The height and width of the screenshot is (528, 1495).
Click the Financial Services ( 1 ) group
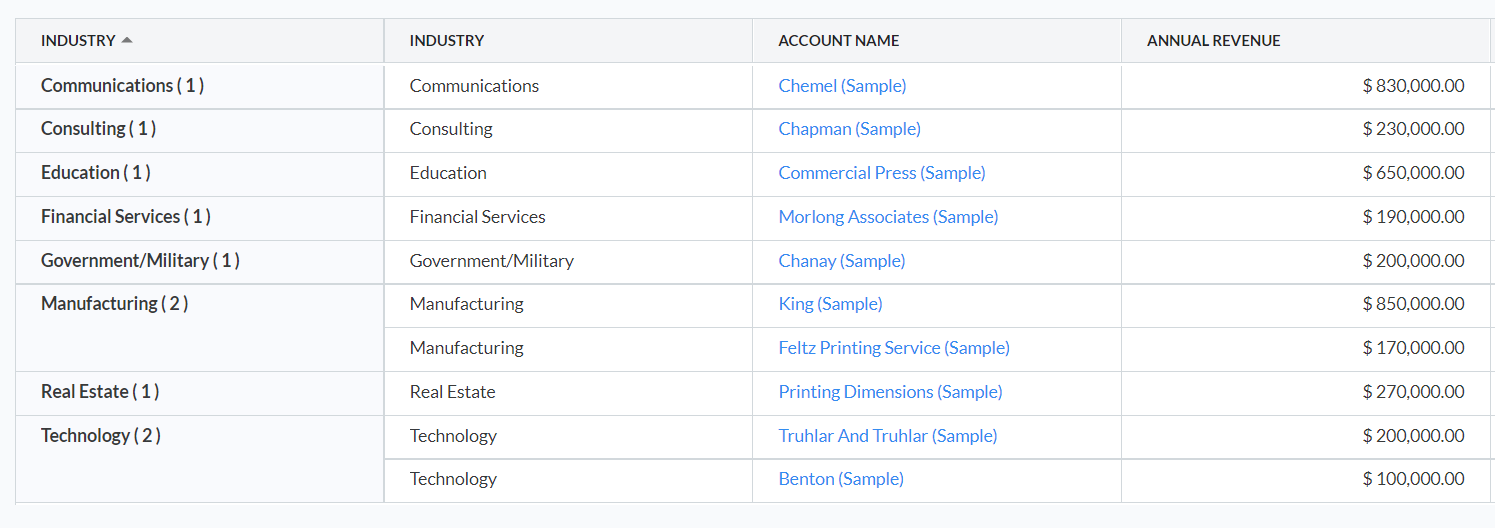pos(125,217)
